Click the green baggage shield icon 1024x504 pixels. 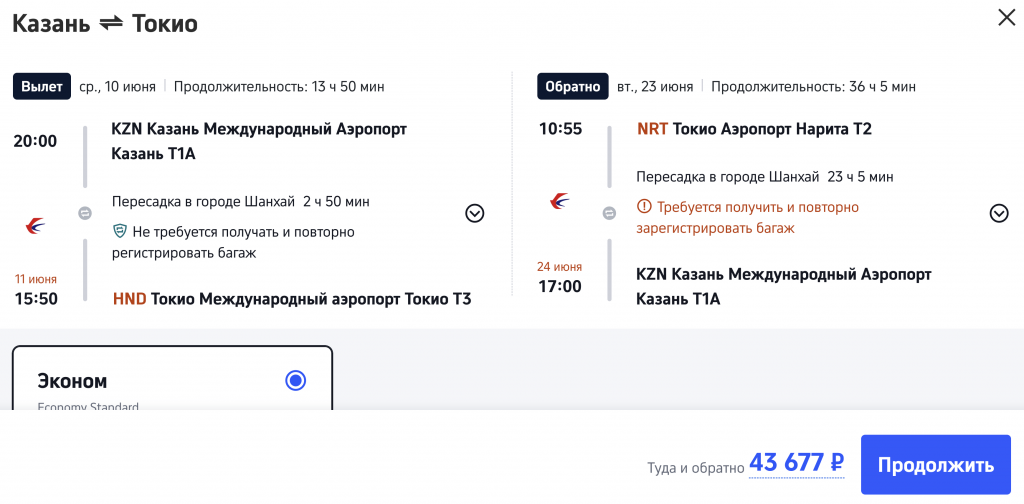pyautogui.click(x=119, y=232)
